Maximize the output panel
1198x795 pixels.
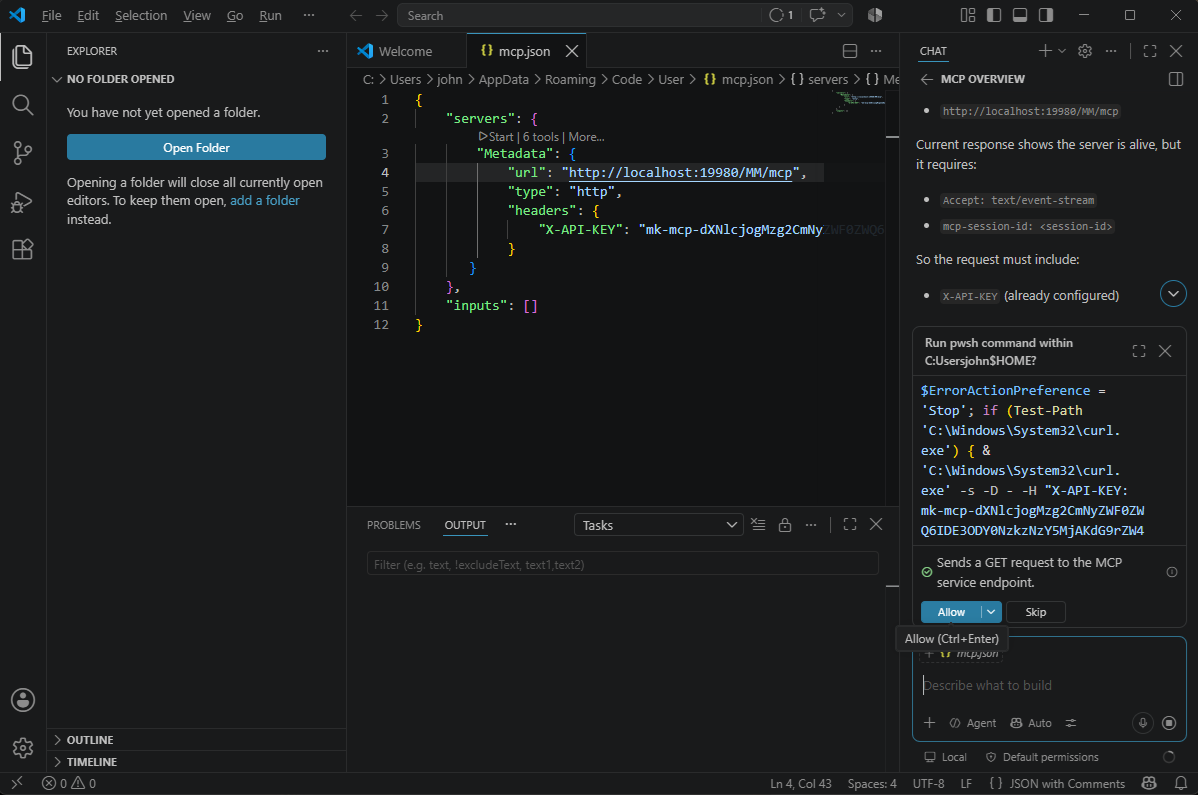point(850,525)
